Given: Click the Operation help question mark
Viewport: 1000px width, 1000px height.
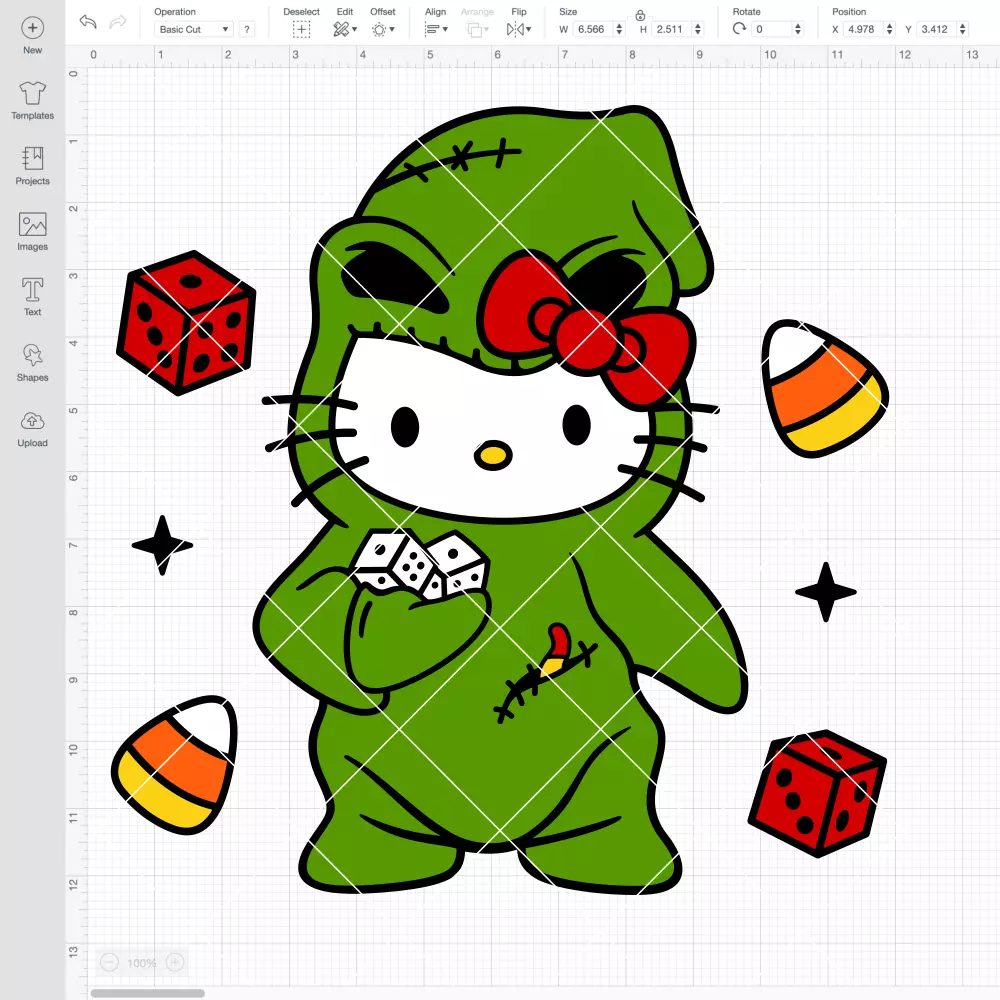Looking at the screenshot, I should [247, 29].
